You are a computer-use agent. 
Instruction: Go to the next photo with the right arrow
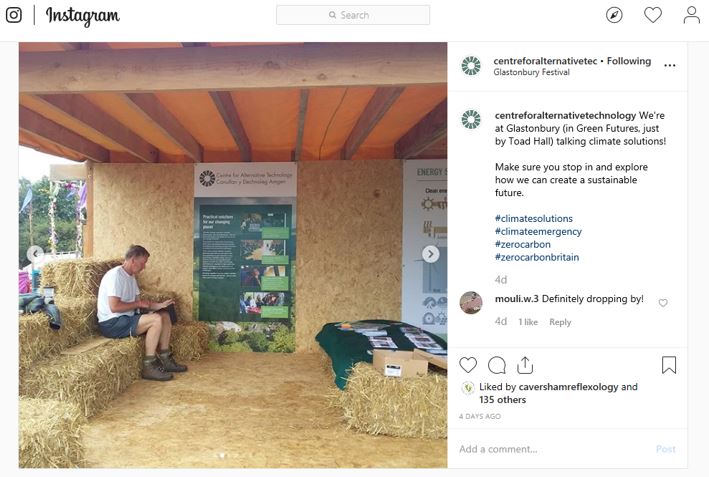430,254
